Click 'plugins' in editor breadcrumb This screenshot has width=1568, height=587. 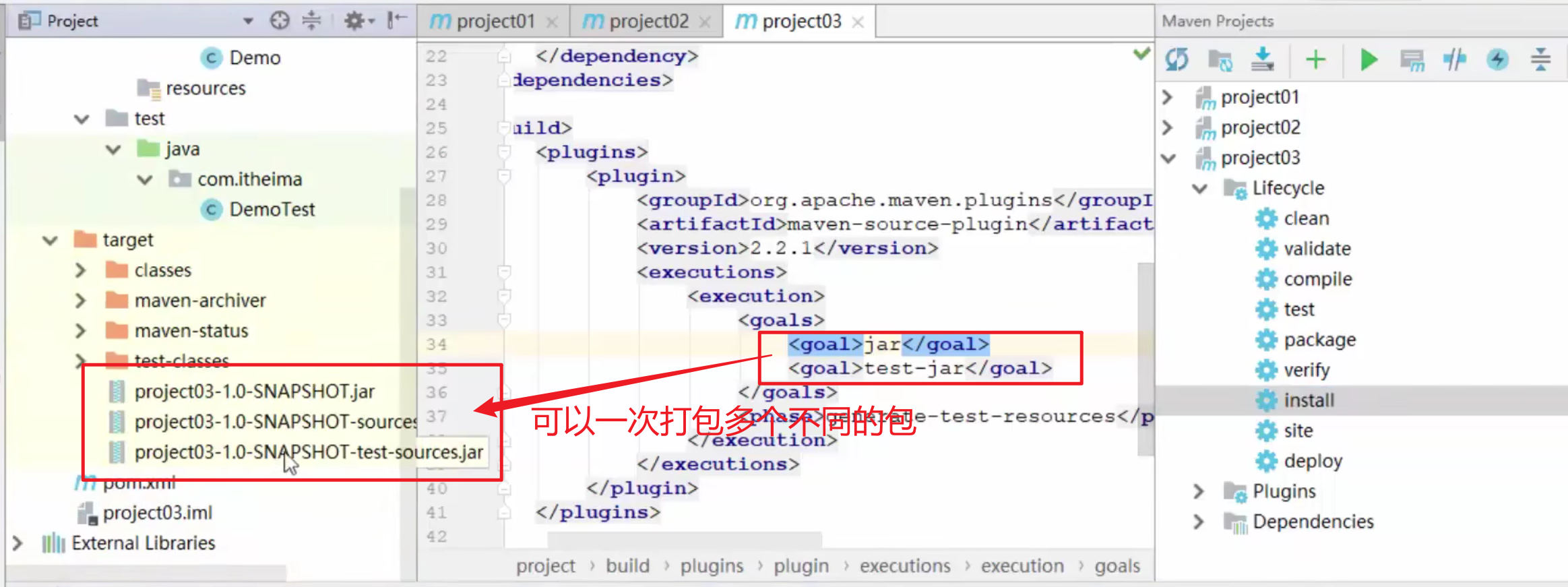pos(712,566)
